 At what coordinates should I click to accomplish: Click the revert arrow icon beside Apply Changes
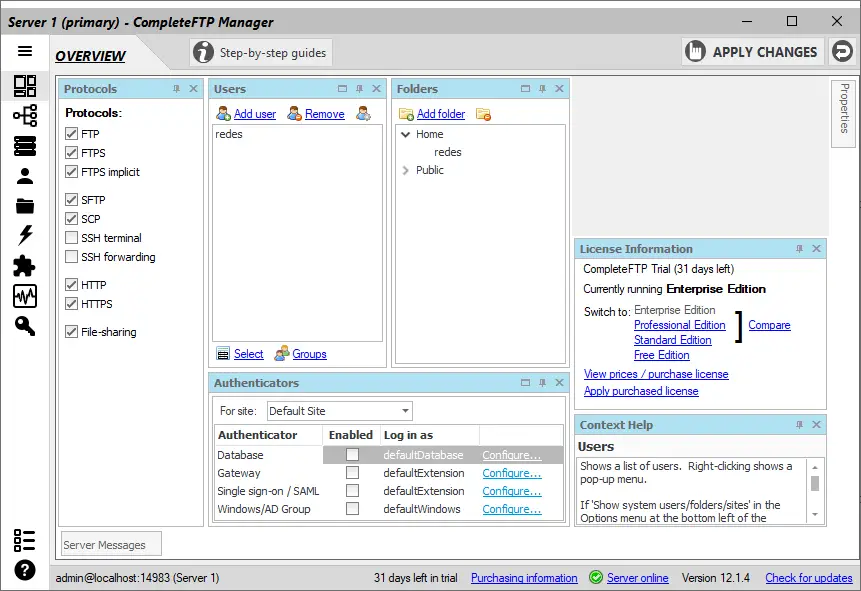(x=842, y=52)
